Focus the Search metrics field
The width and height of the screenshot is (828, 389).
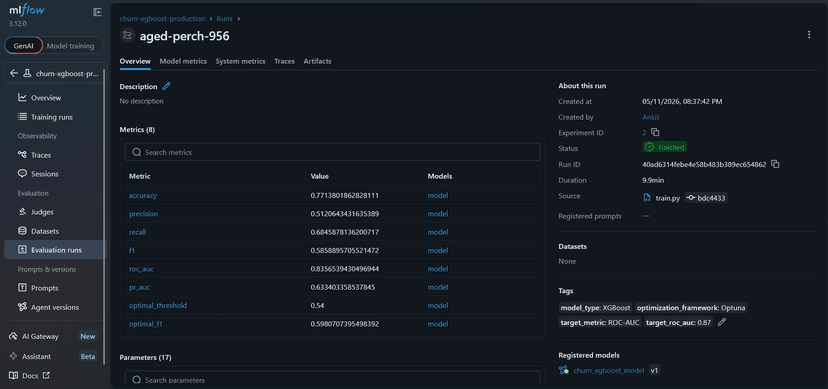[x=332, y=152]
